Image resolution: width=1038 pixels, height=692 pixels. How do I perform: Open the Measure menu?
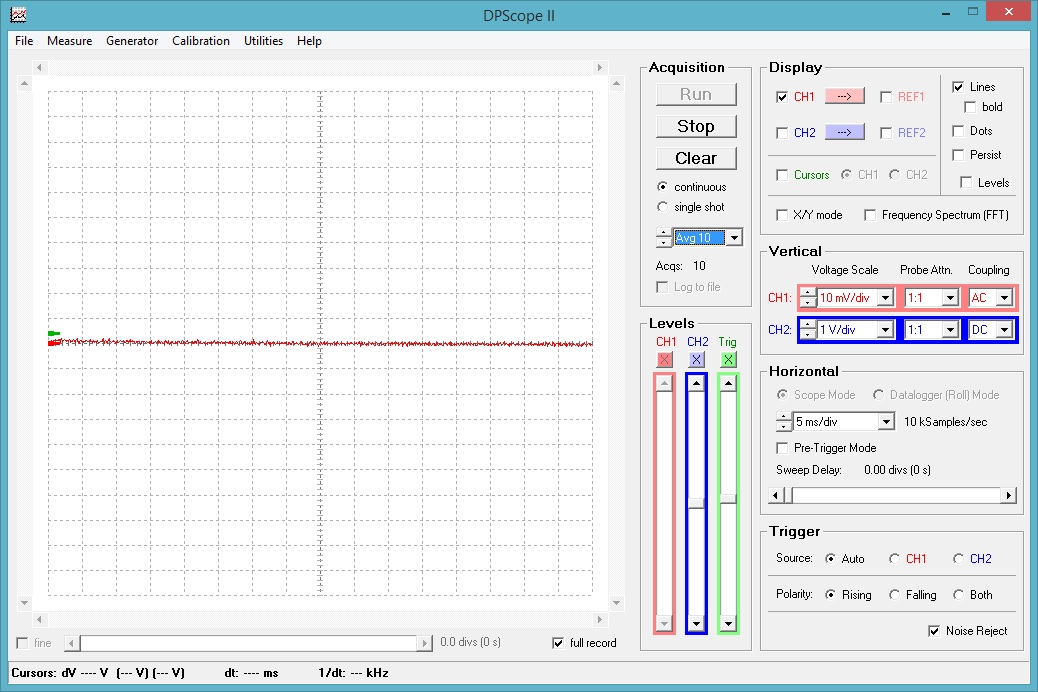tap(70, 40)
